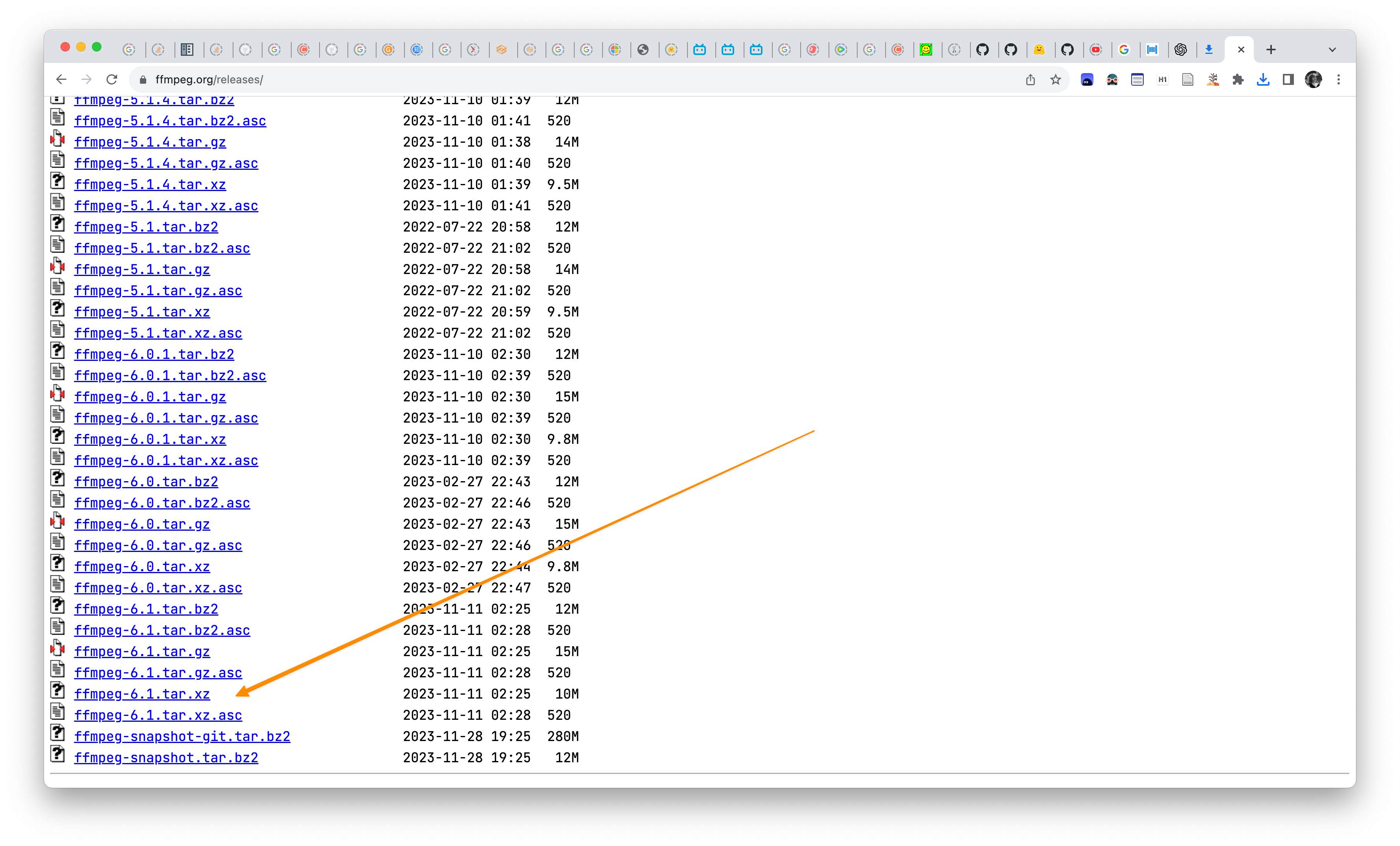Click ffmpeg-5.1.4.tar.xz link
The image size is (1400, 846).
pyautogui.click(x=150, y=185)
